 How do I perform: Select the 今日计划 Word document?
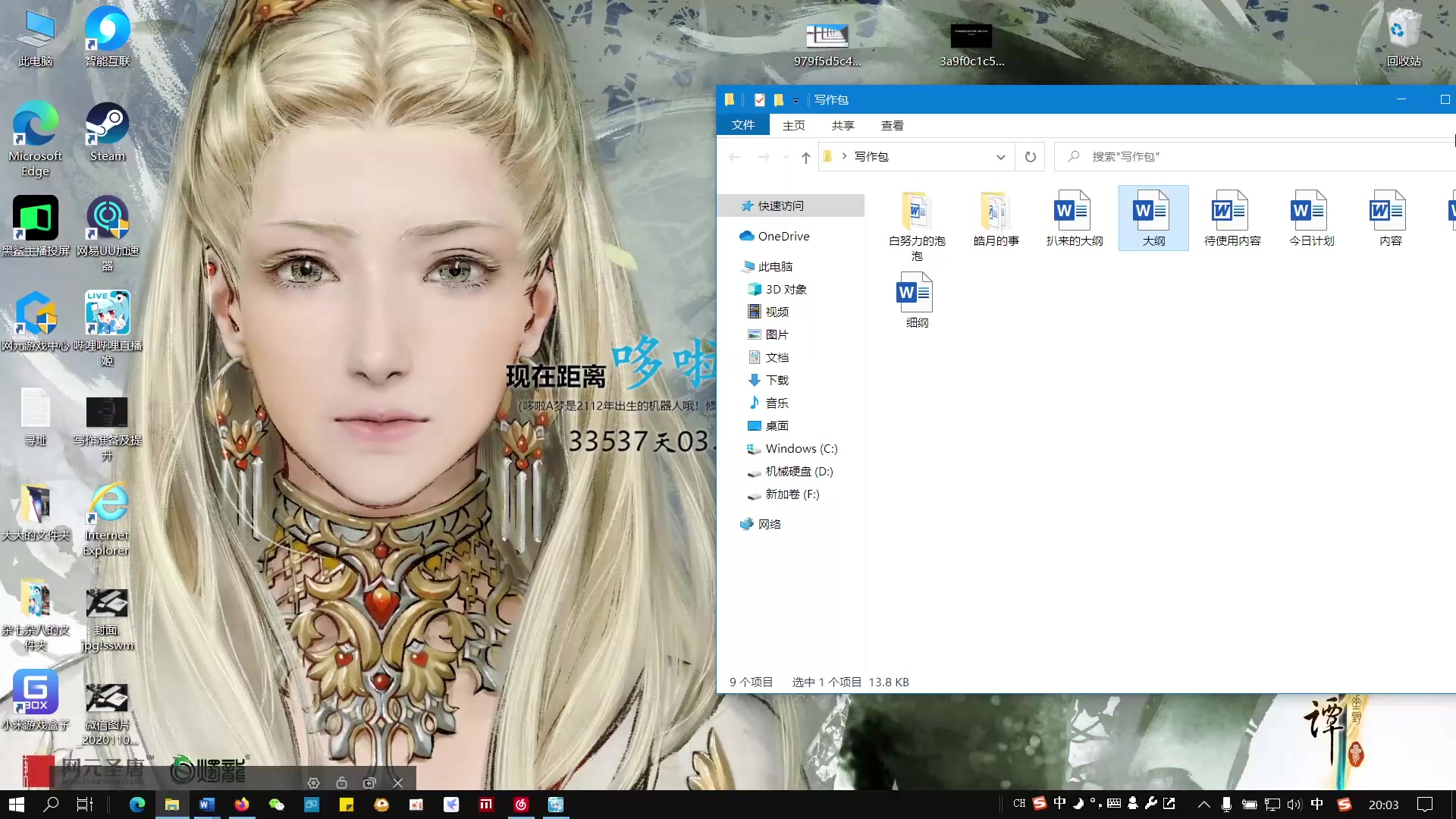point(1311,218)
